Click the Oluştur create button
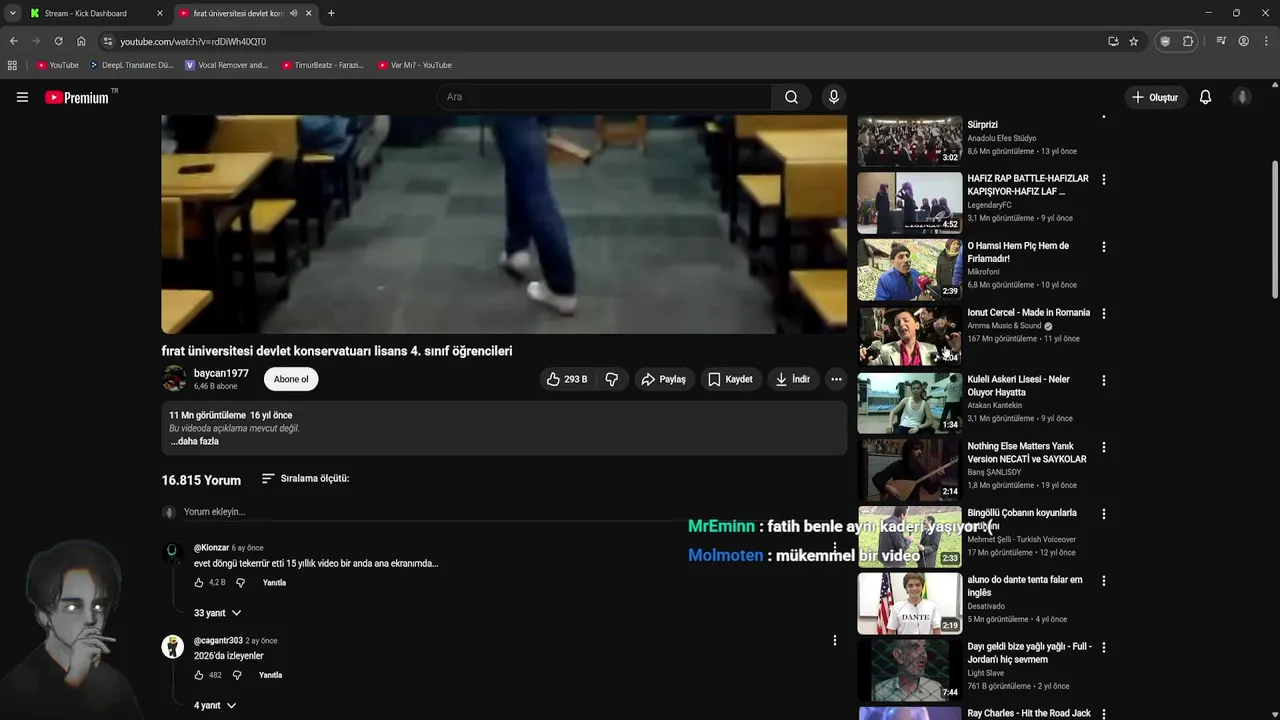This screenshot has width=1280, height=720. point(1155,97)
